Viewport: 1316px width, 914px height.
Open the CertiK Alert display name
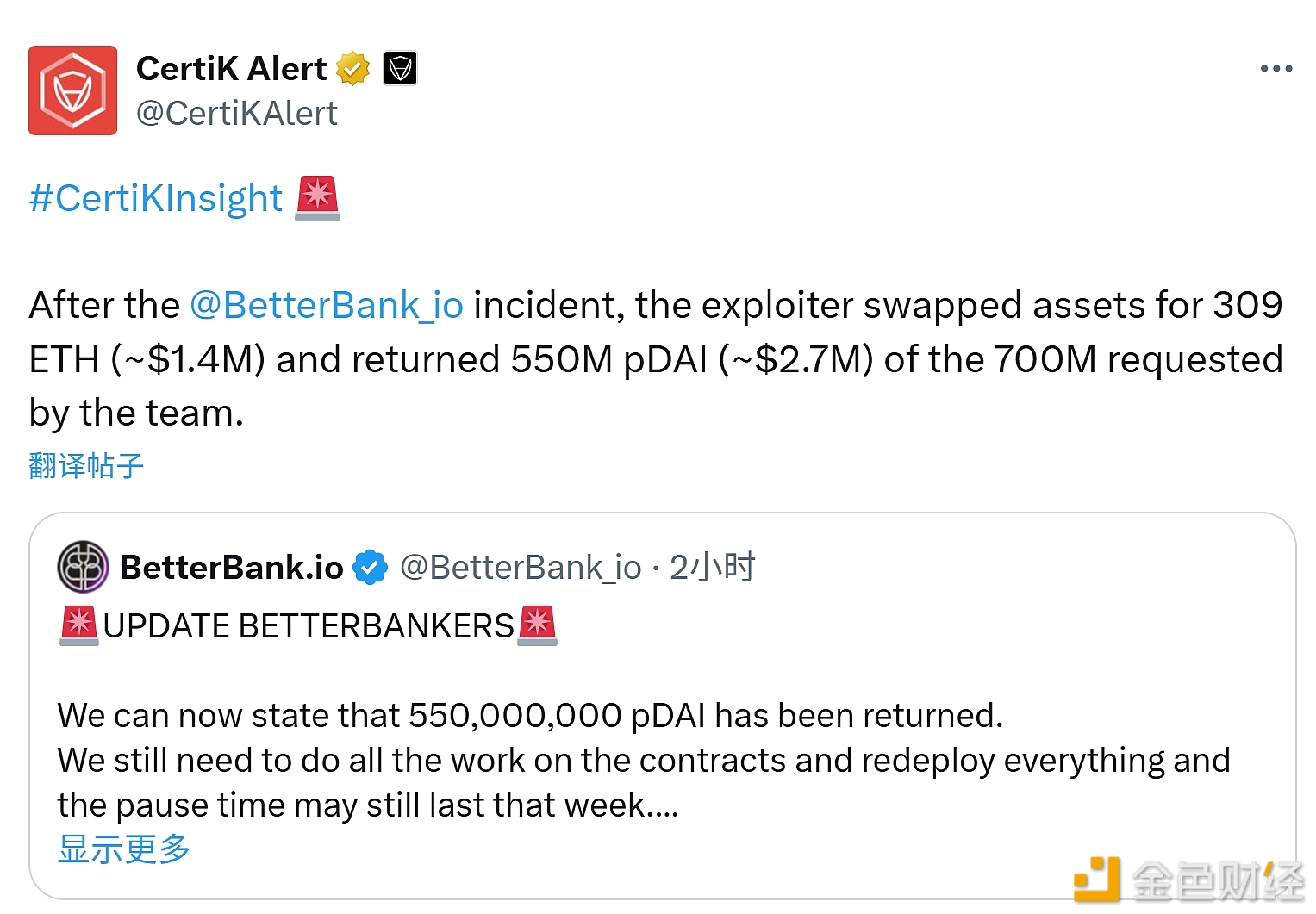point(231,69)
